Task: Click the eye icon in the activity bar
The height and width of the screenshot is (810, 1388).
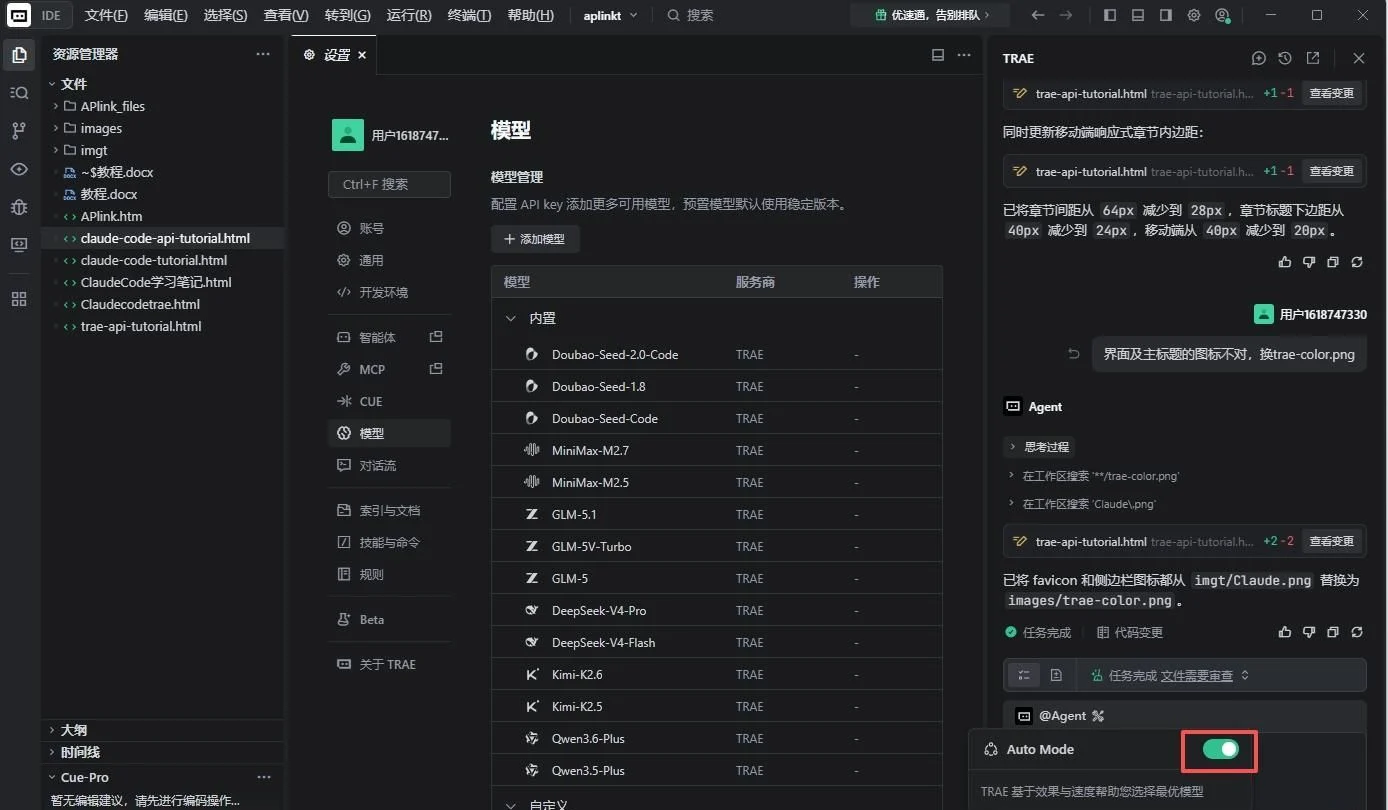Action: click(x=19, y=169)
